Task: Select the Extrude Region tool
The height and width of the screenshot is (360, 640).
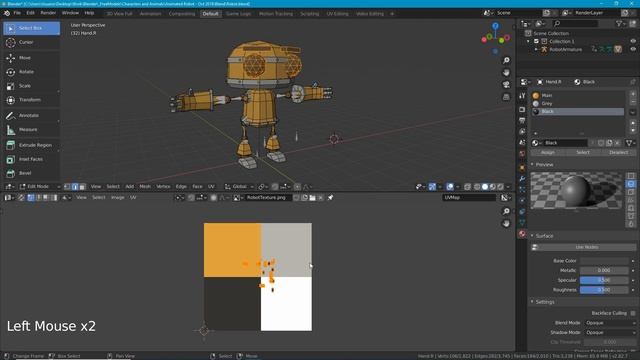Action: point(31,145)
